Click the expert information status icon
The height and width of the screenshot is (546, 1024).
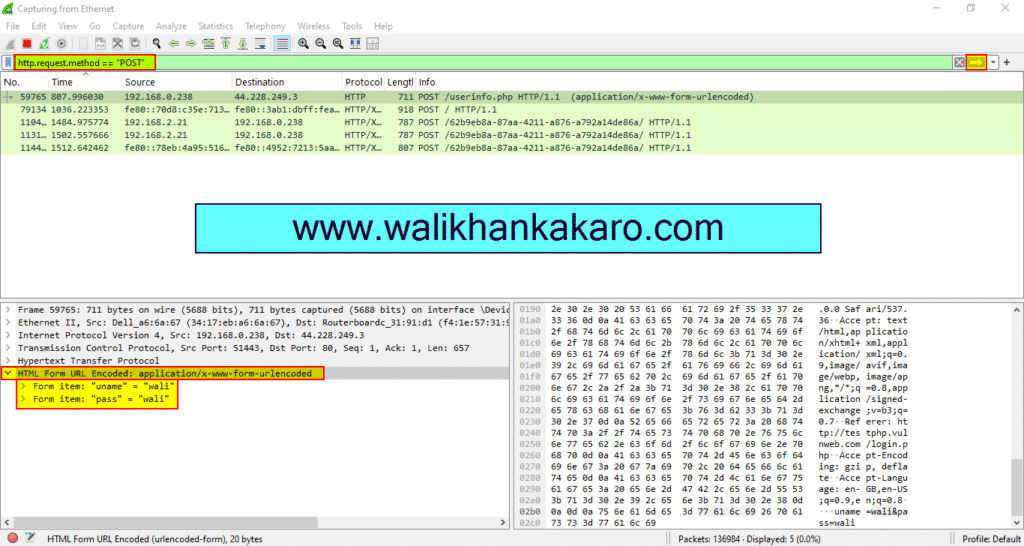pyautogui.click(x=12, y=539)
